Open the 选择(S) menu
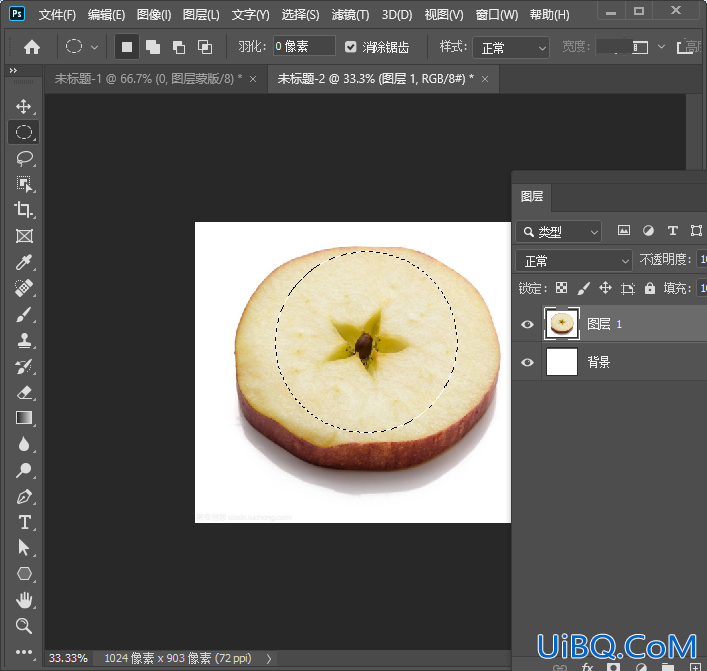The image size is (707, 671). click(x=300, y=15)
